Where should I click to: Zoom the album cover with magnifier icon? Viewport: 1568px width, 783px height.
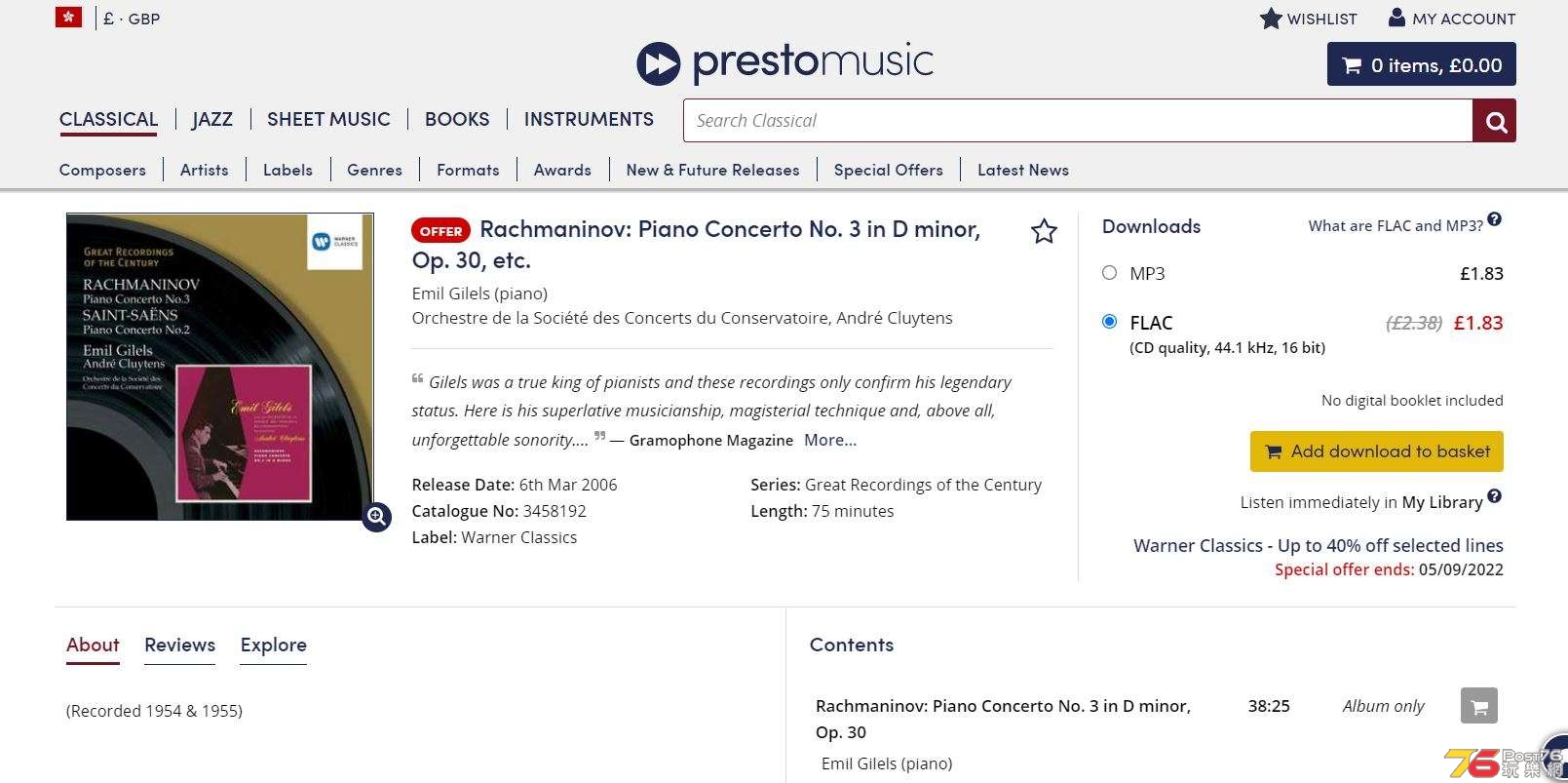(376, 517)
